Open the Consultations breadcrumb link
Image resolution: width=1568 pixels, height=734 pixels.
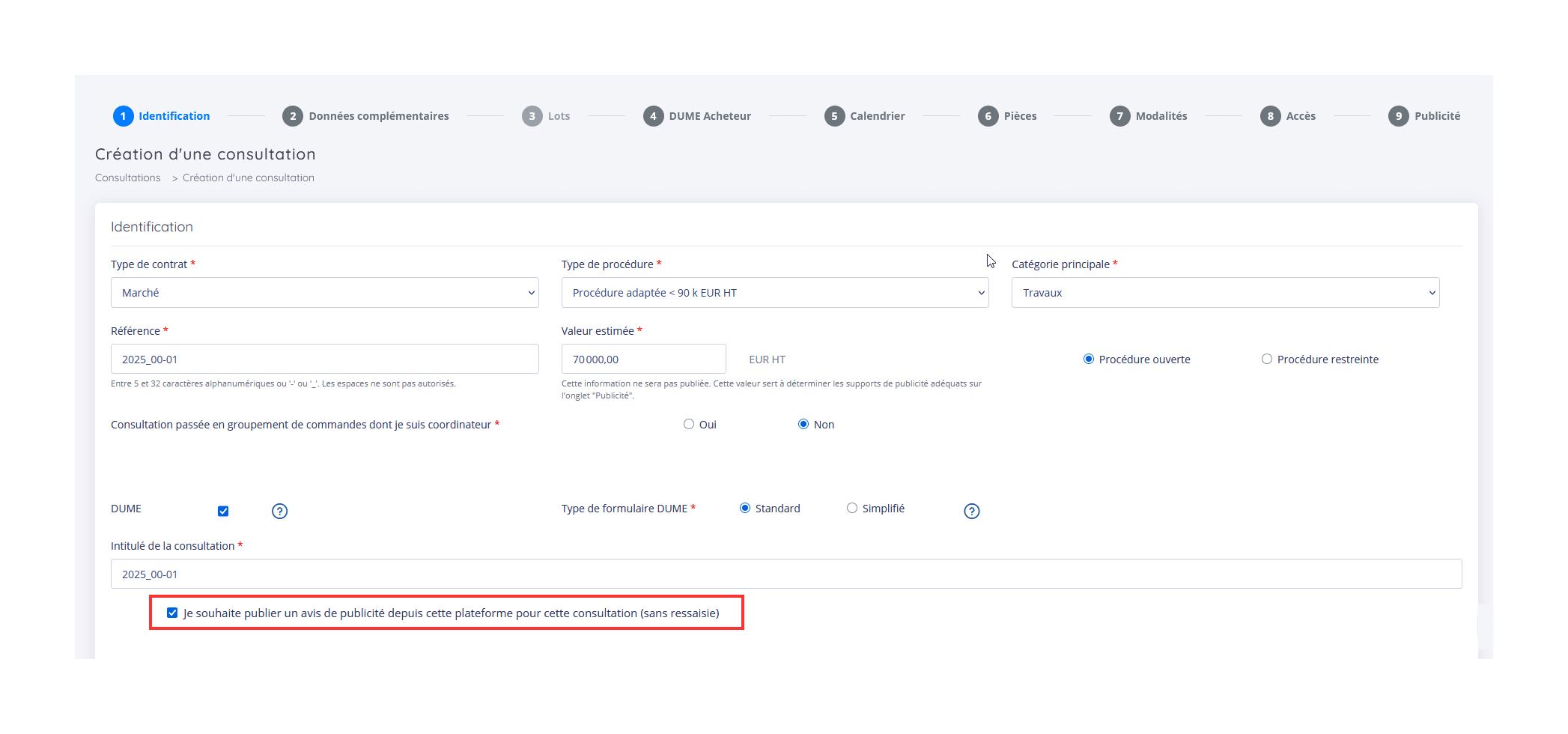(x=128, y=178)
